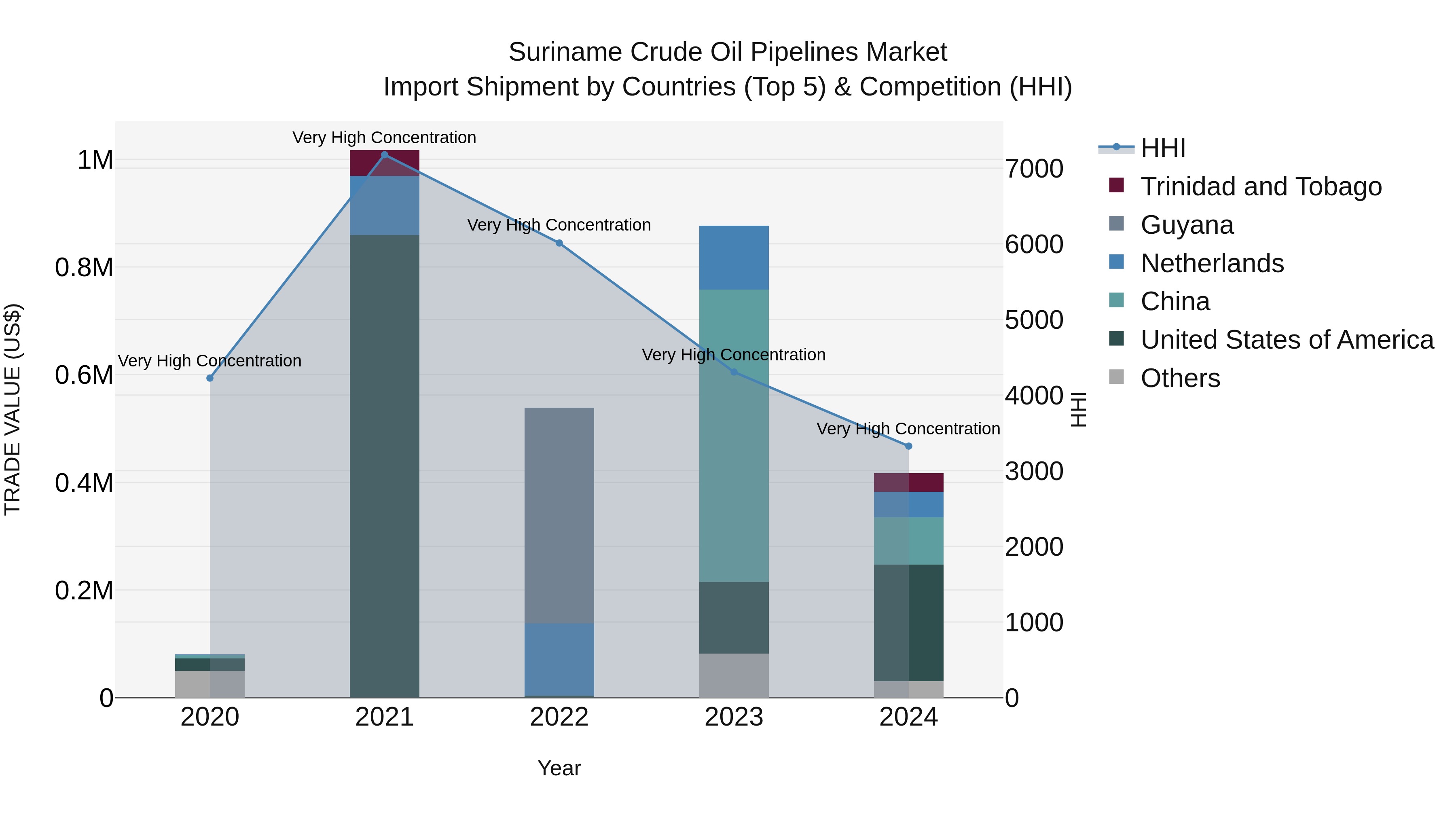The width and height of the screenshot is (1456, 819).
Task: Click the 2023 Netherlands top bar segment
Action: [x=734, y=258]
